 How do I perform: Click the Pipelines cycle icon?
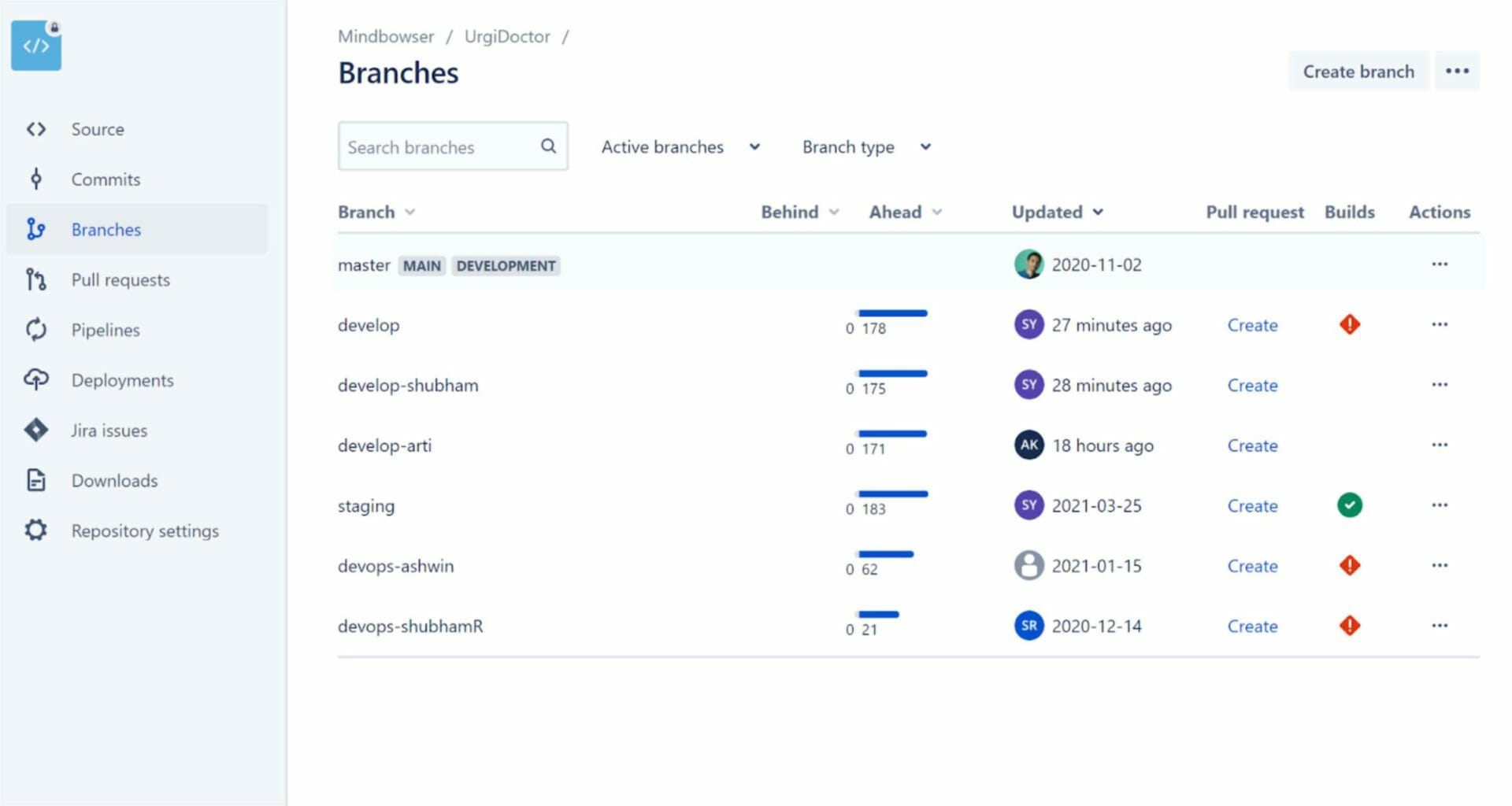click(36, 330)
